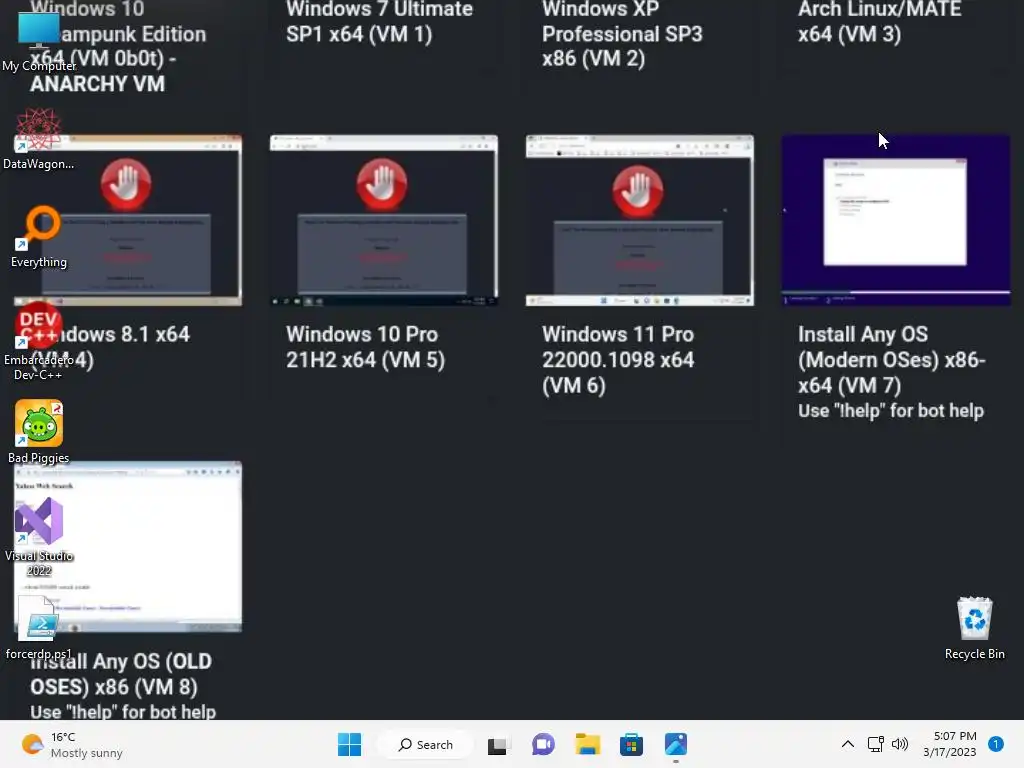Open the Windows Start menu
This screenshot has height=768, width=1024.
tap(349, 744)
